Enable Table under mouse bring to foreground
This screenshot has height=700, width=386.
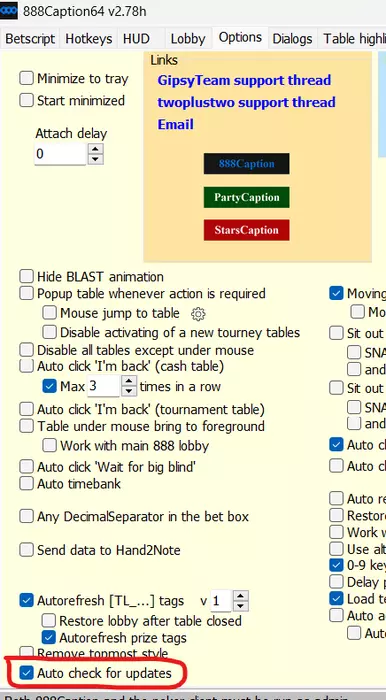pyautogui.click(x=26, y=426)
